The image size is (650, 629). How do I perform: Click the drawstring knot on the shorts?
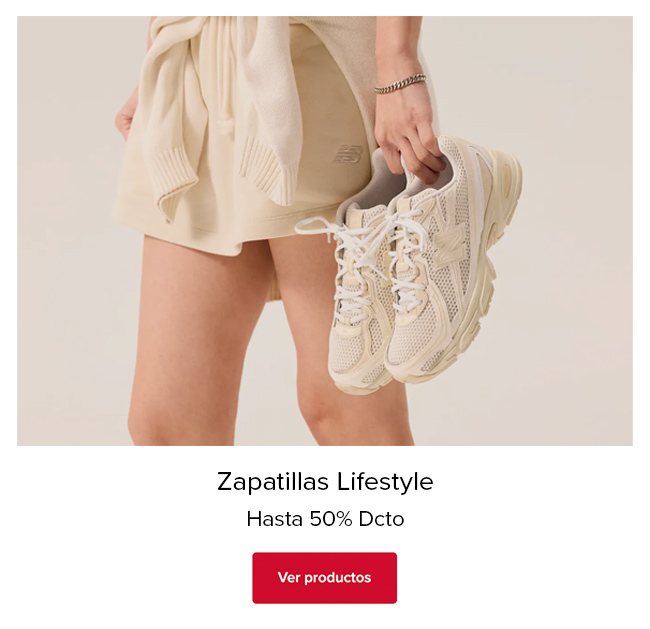[226, 124]
